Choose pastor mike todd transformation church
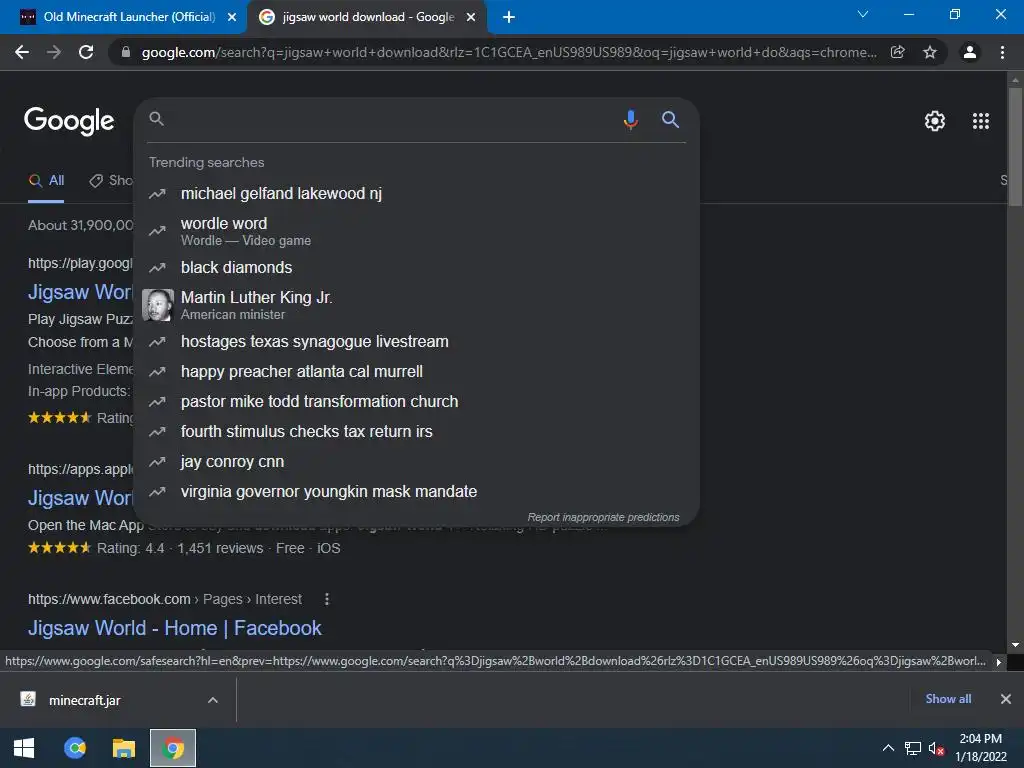Screen dimensions: 1024x768 click(416, 402)
